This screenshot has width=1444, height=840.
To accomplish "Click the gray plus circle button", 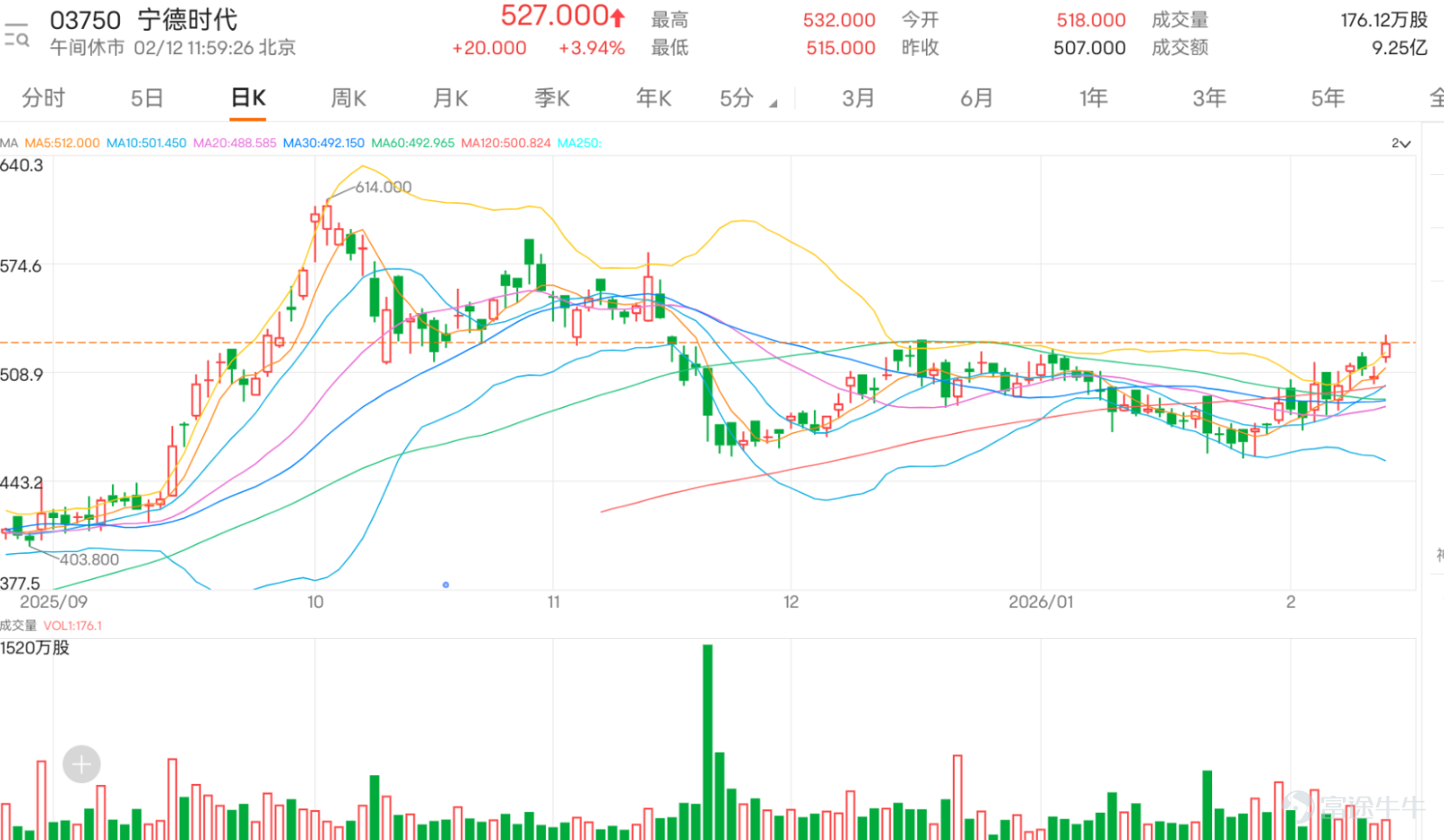I will tap(81, 765).
